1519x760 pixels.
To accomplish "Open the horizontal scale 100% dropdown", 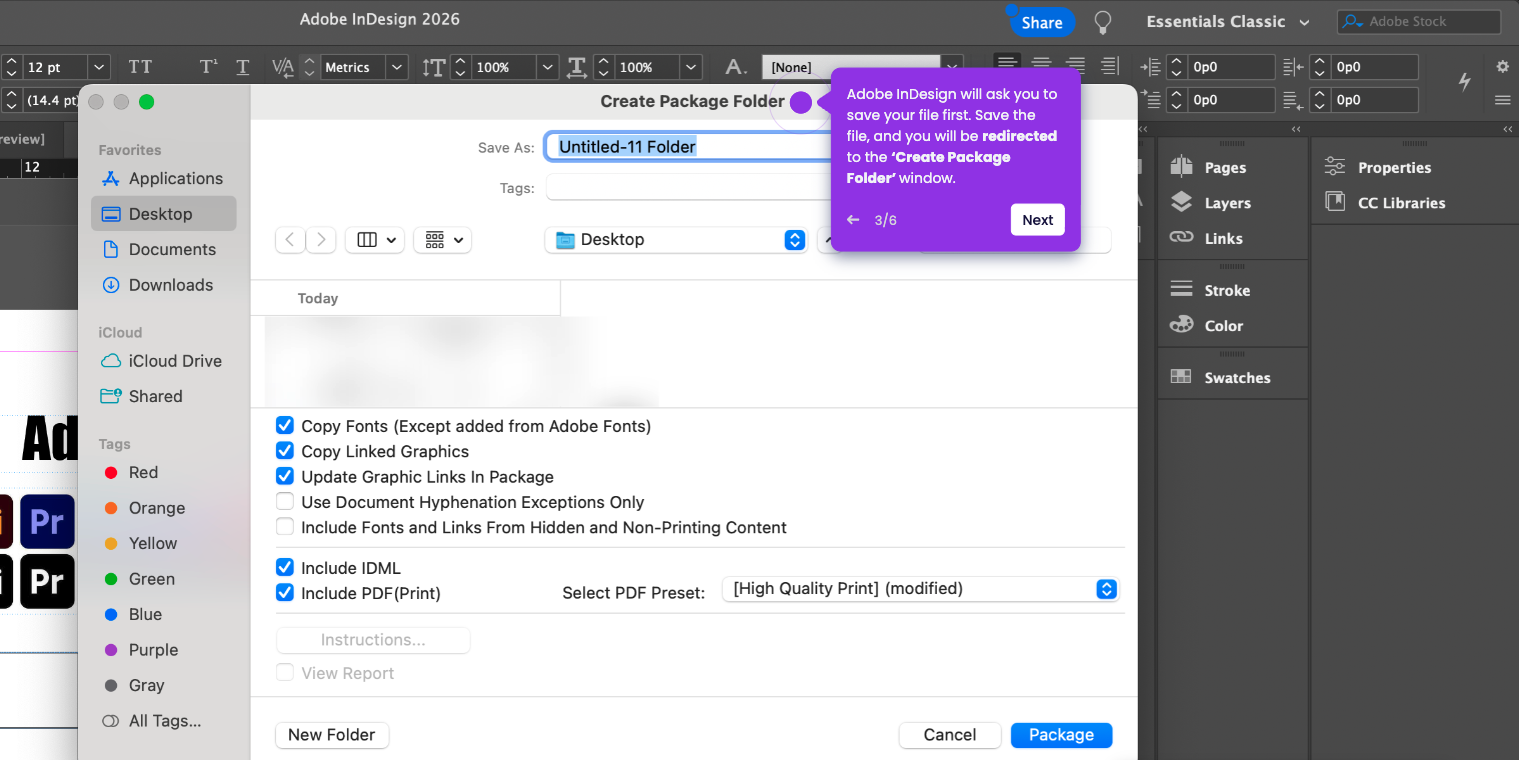I will point(691,67).
